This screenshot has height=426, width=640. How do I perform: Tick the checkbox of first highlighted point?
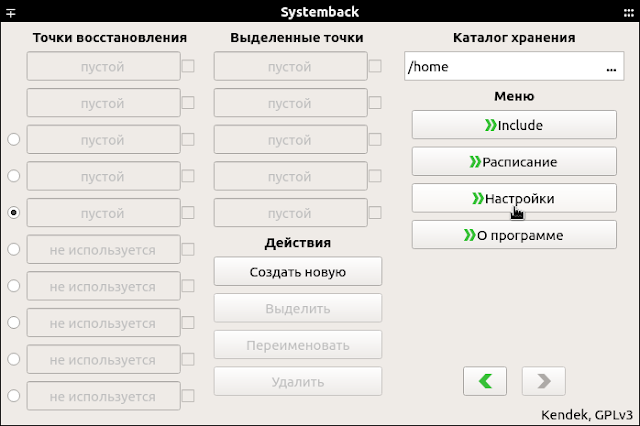click(375, 66)
